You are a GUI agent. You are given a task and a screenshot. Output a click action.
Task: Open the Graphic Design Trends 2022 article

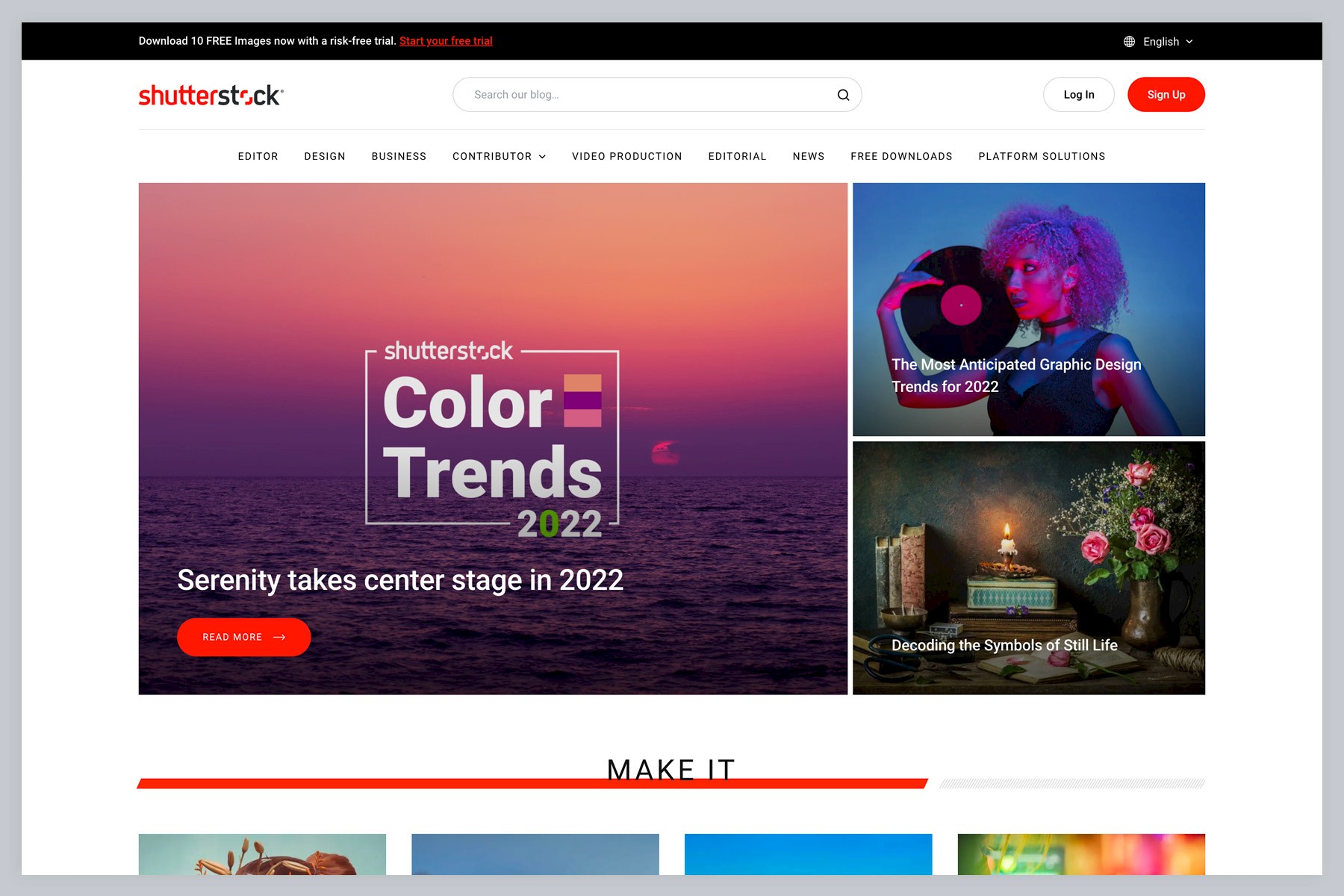pos(1015,375)
